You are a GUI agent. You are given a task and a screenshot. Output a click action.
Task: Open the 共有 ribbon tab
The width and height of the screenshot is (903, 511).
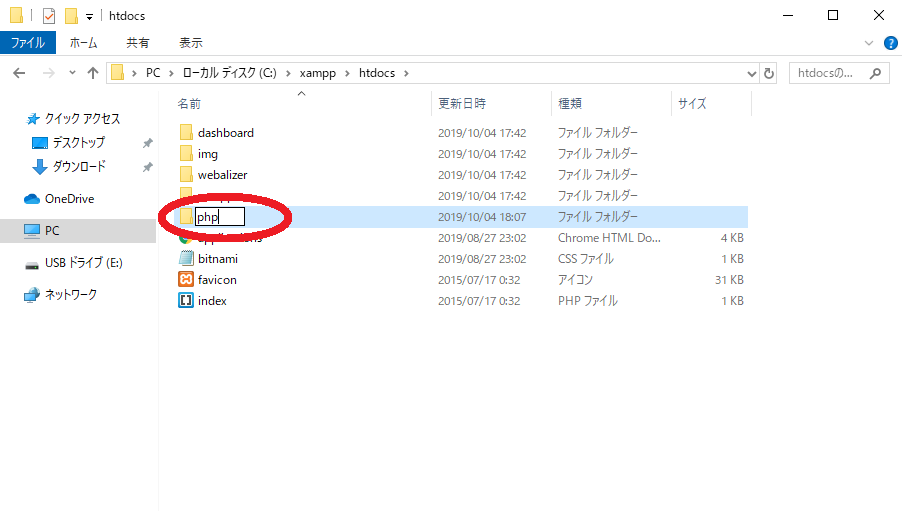[138, 43]
